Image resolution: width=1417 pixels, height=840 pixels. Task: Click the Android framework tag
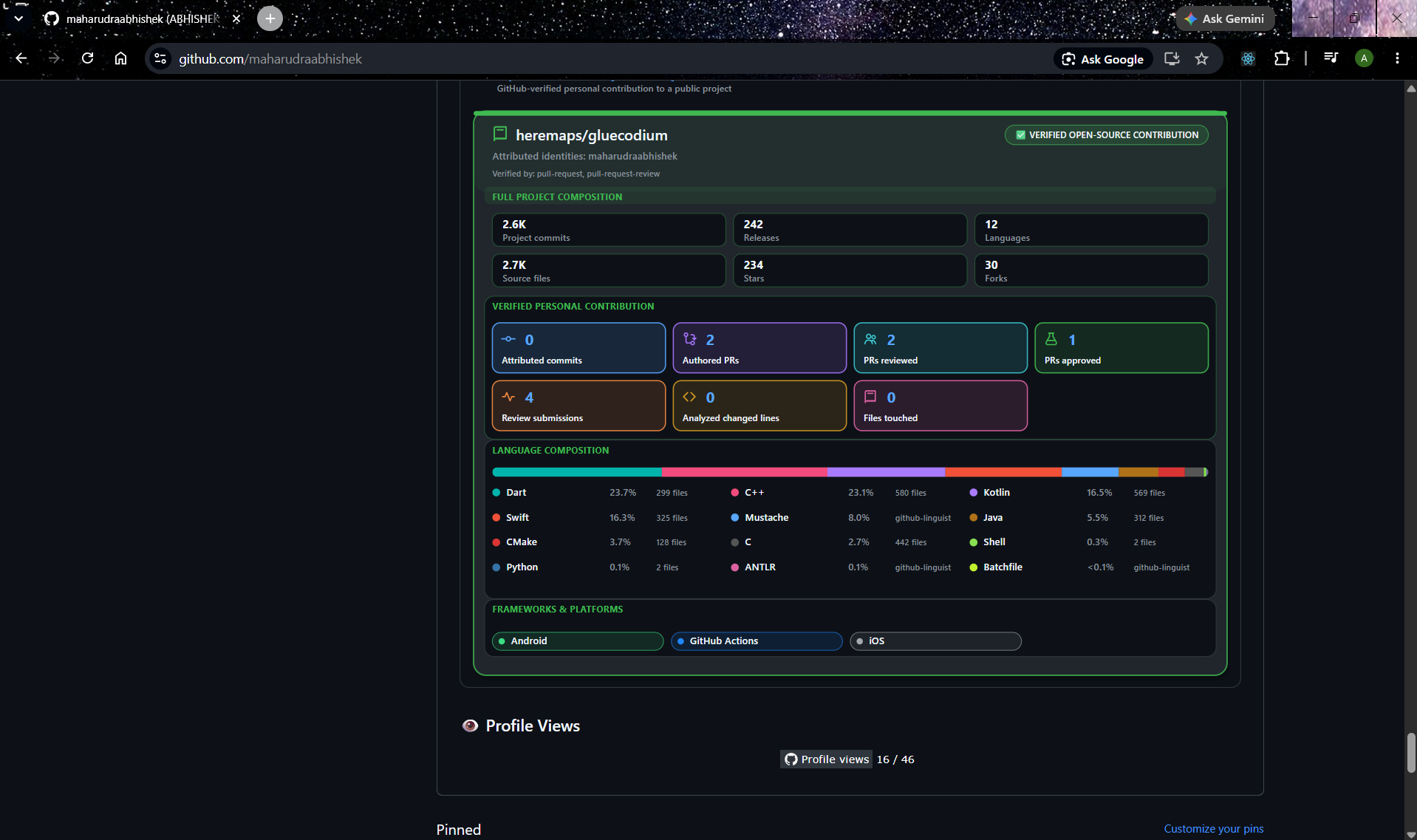click(578, 641)
